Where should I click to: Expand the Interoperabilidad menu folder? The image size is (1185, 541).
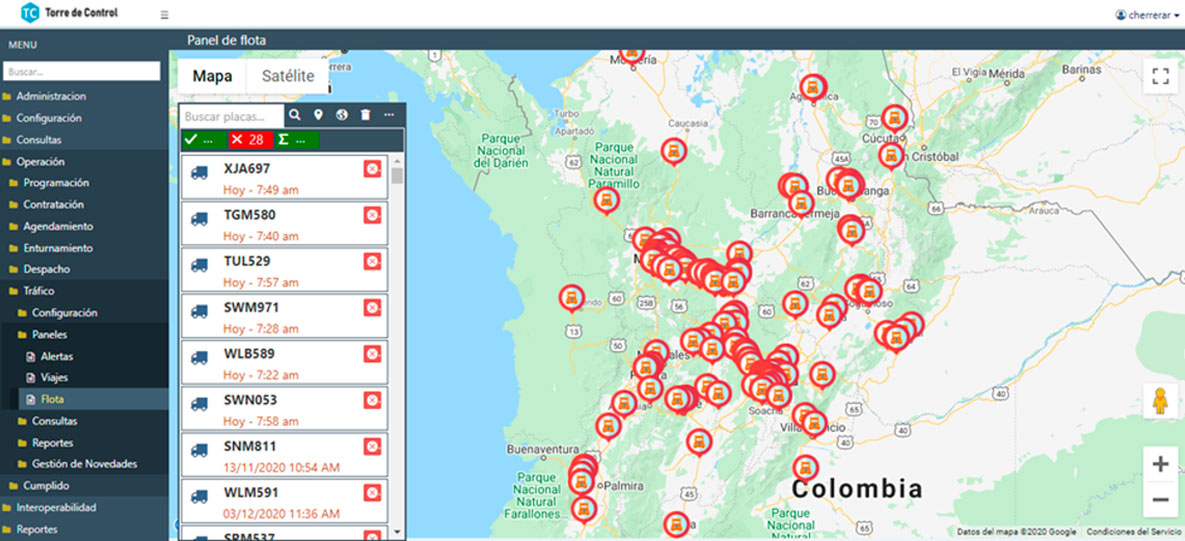point(56,507)
